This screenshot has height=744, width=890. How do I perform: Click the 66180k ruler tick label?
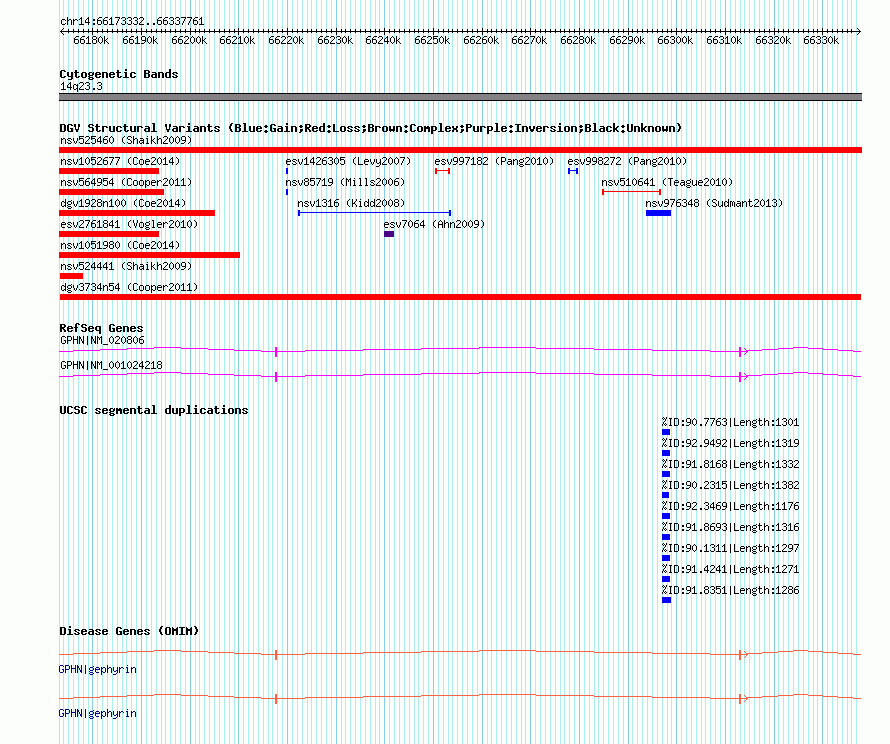91,40
